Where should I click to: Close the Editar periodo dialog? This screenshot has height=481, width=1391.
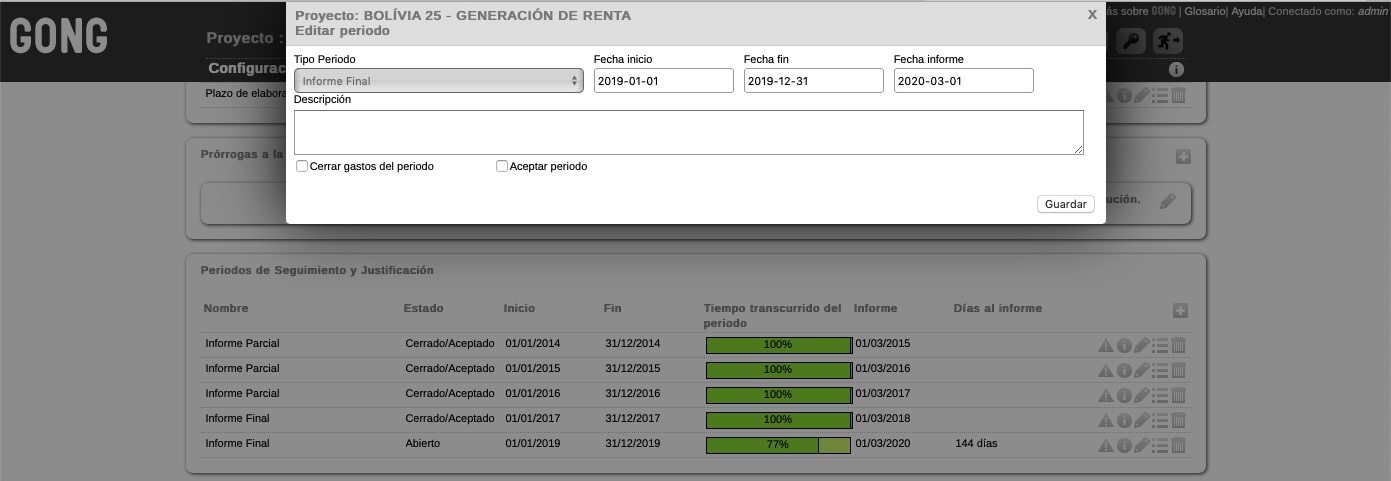(1092, 15)
